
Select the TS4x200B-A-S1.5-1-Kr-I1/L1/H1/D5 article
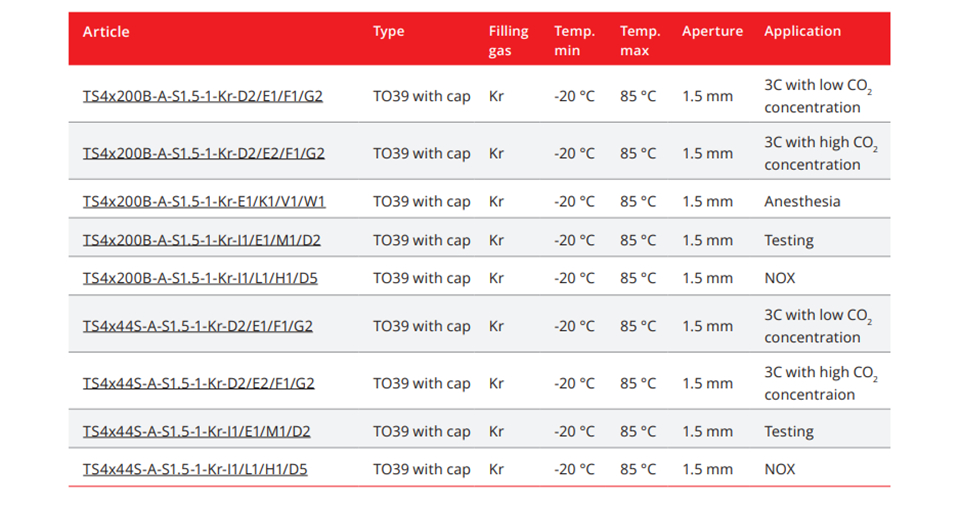[200, 279]
